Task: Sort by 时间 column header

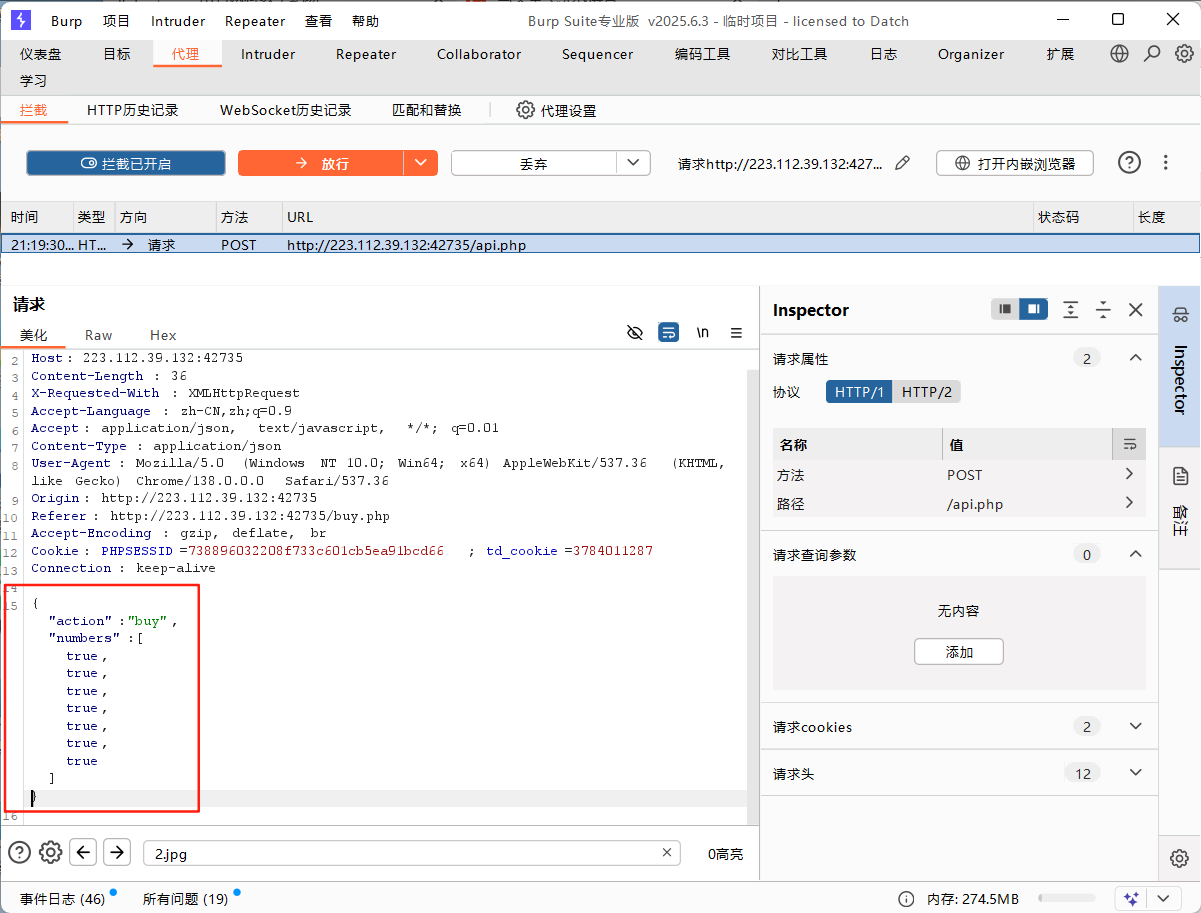Action: tap(38, 217)
